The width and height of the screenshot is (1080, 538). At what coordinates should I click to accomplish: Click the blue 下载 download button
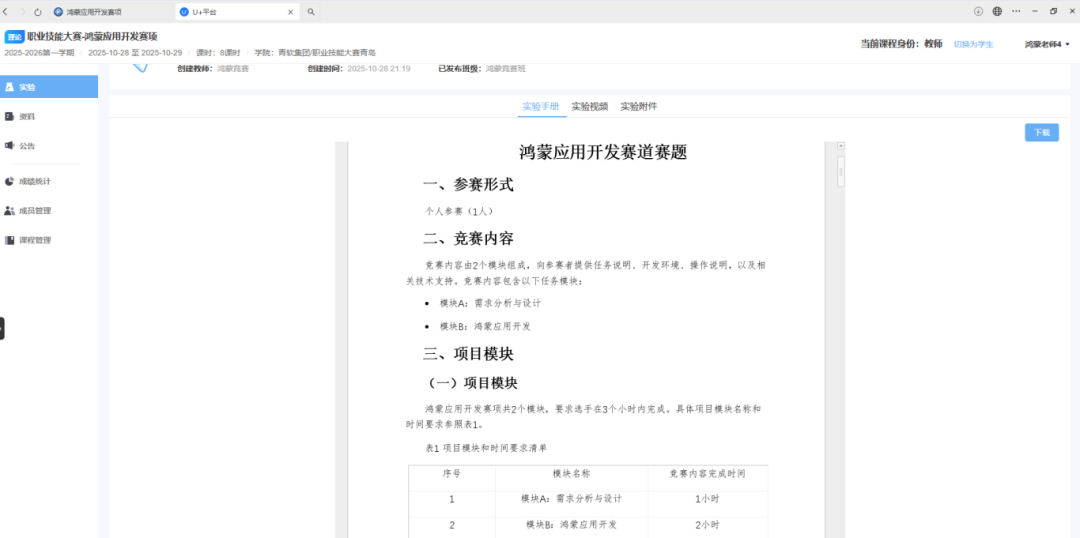[1041, 132]
